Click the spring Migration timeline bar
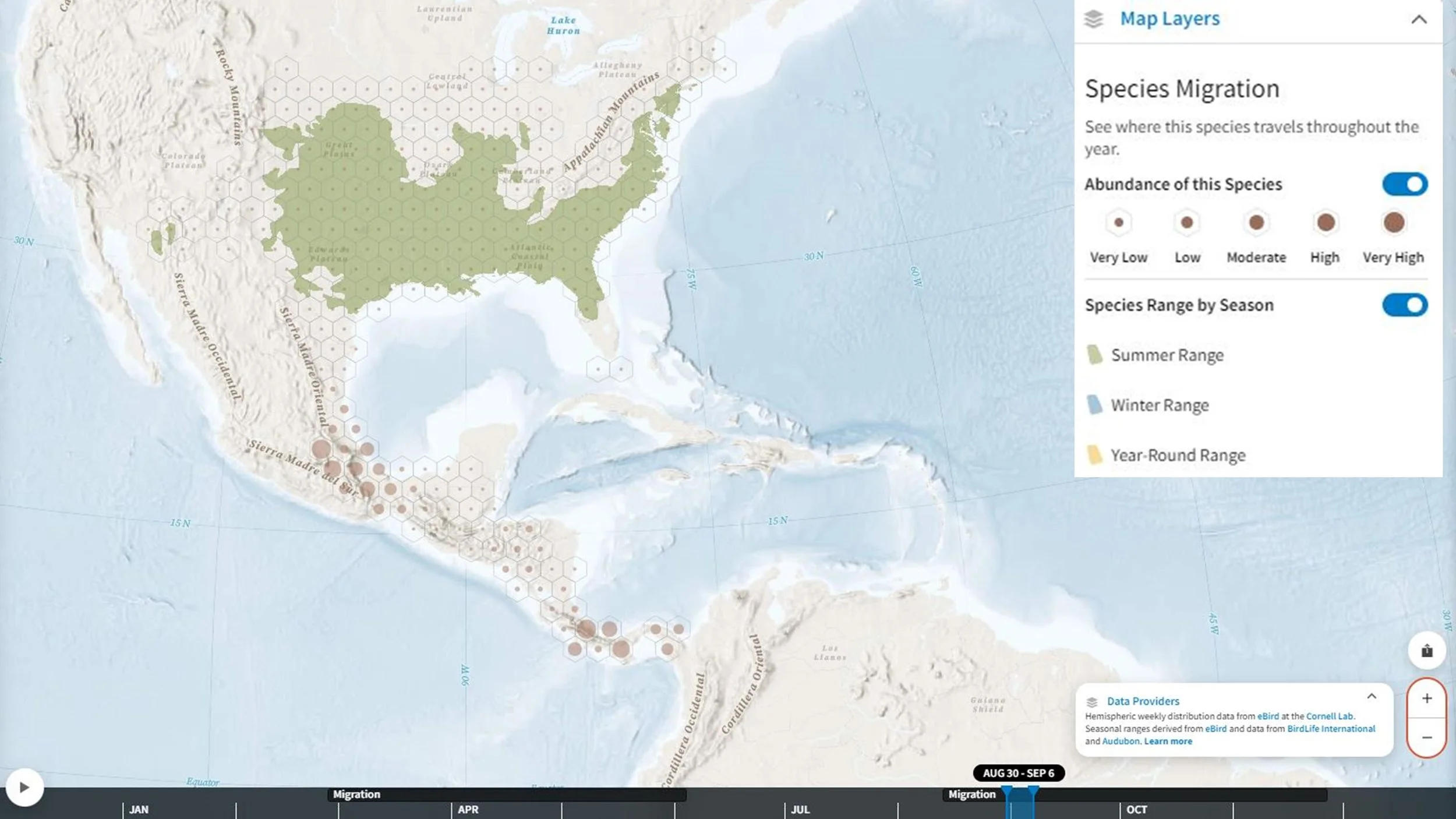 coord(507,795)
